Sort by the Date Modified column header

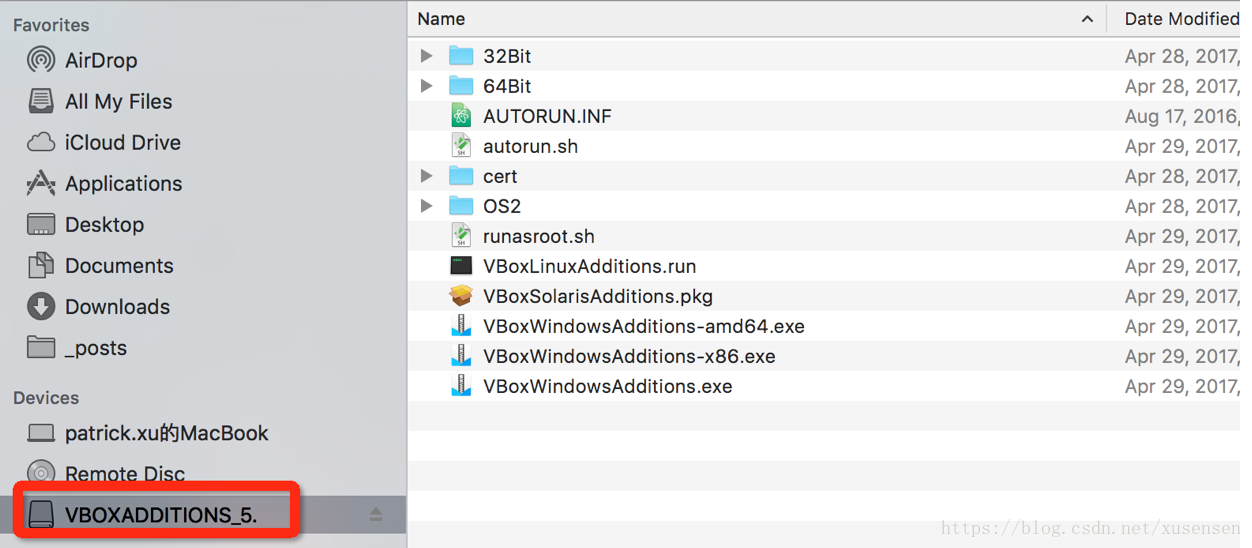1180,19
